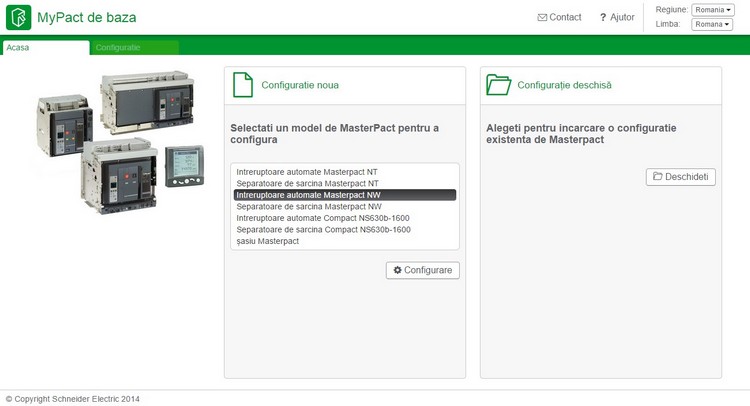Click the Copyright Schneider Electric 2014 text
The height and width of the screenshot is (406, 750).
coord(73,399)
